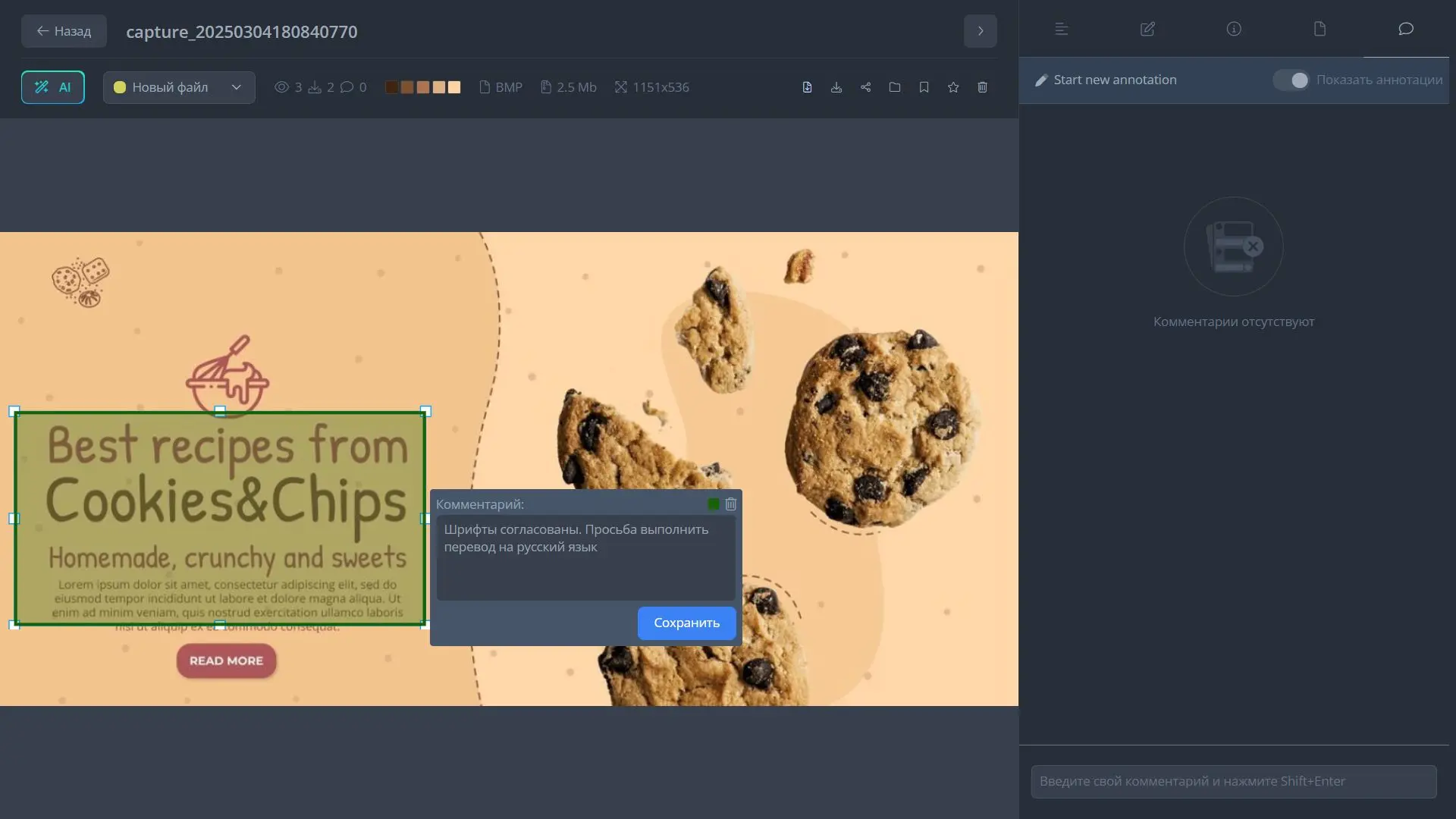This screenshot has width=1456, height=819.
Task: Go back with the Назад button
Action: click(64, 31)
